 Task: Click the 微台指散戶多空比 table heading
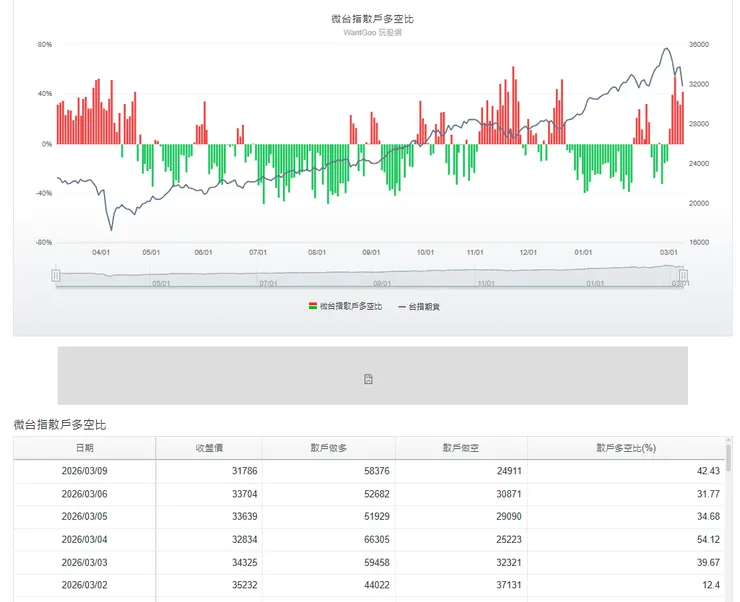[60, 425]
